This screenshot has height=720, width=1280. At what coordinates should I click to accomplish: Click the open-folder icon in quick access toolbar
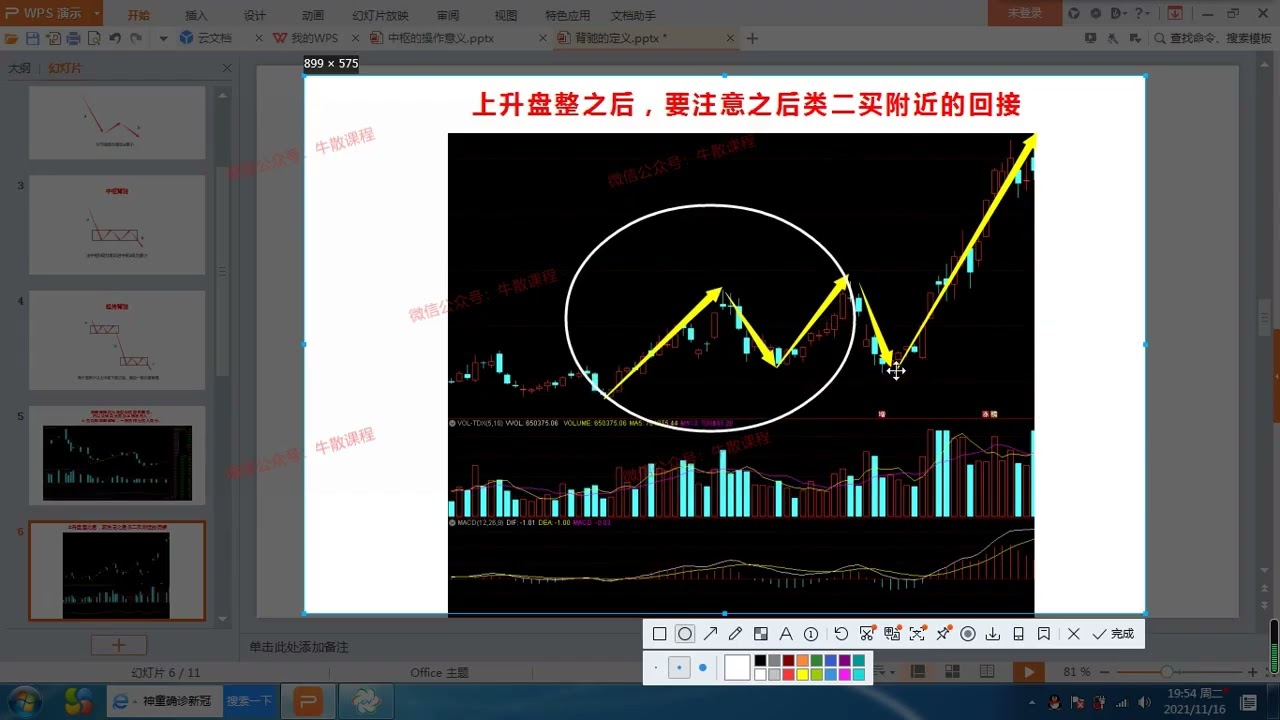click(12, 38)
